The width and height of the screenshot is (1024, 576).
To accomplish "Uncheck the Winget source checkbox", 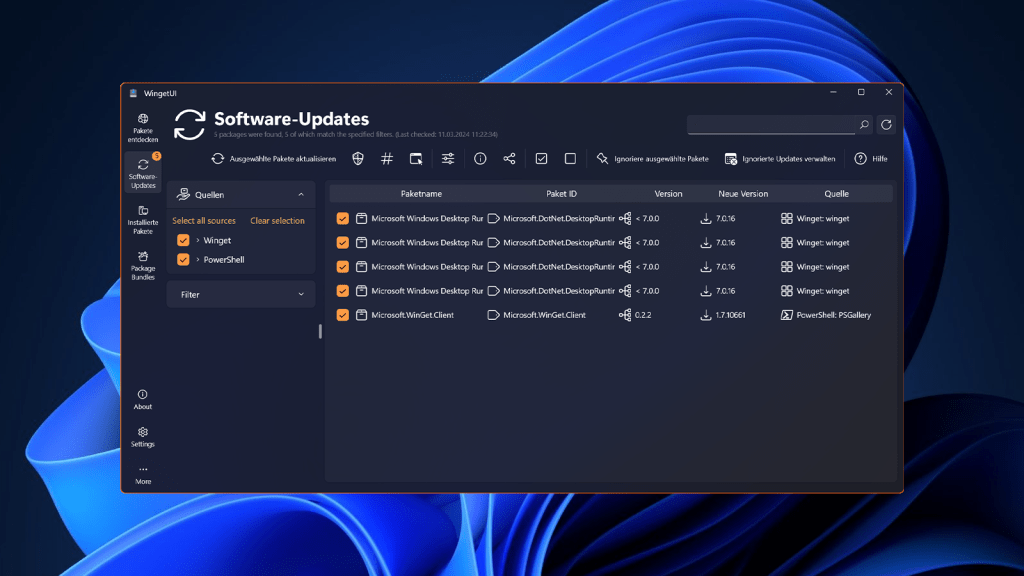I will (x=184, y=240).
